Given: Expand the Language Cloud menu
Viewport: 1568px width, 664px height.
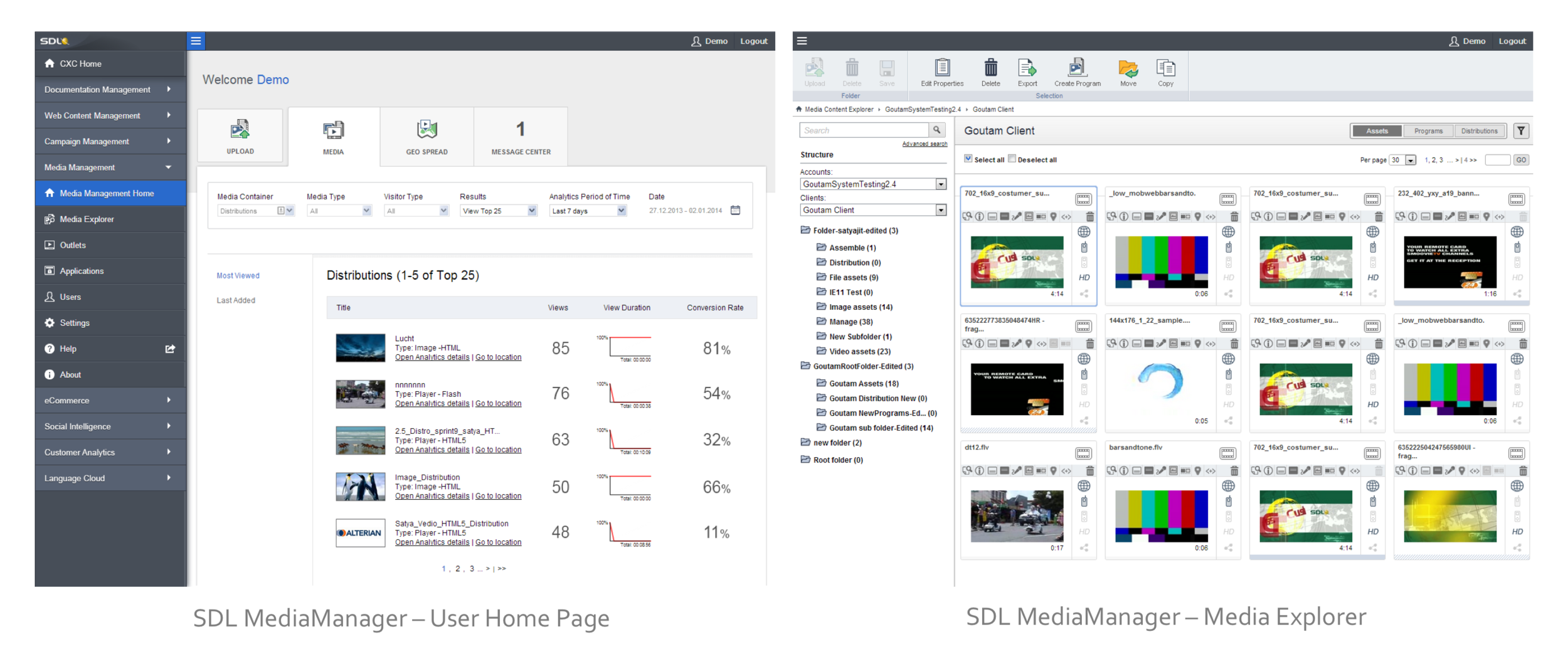Looking at the screenshot, I should click(x=110, y=478).
